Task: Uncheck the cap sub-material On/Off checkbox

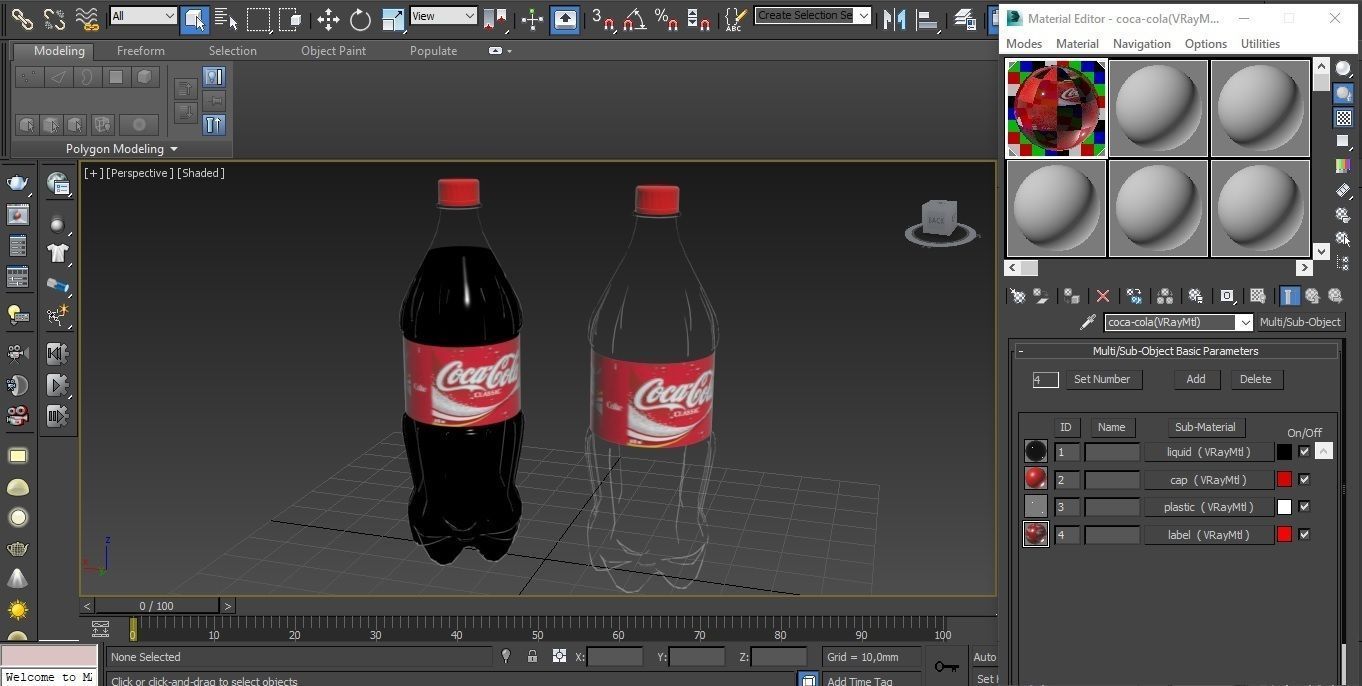Action: click(x=1304, y=479)
